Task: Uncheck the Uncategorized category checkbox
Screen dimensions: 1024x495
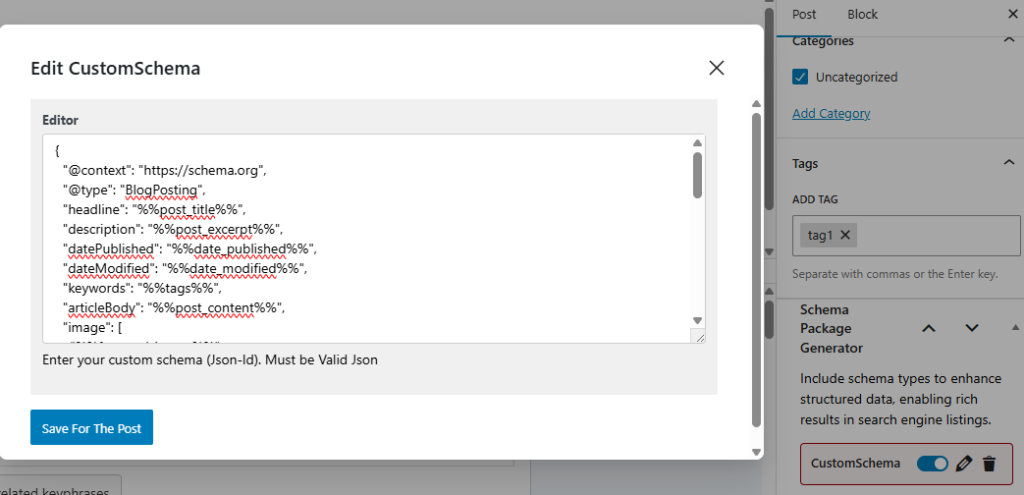Action: (x=800, y=77)
